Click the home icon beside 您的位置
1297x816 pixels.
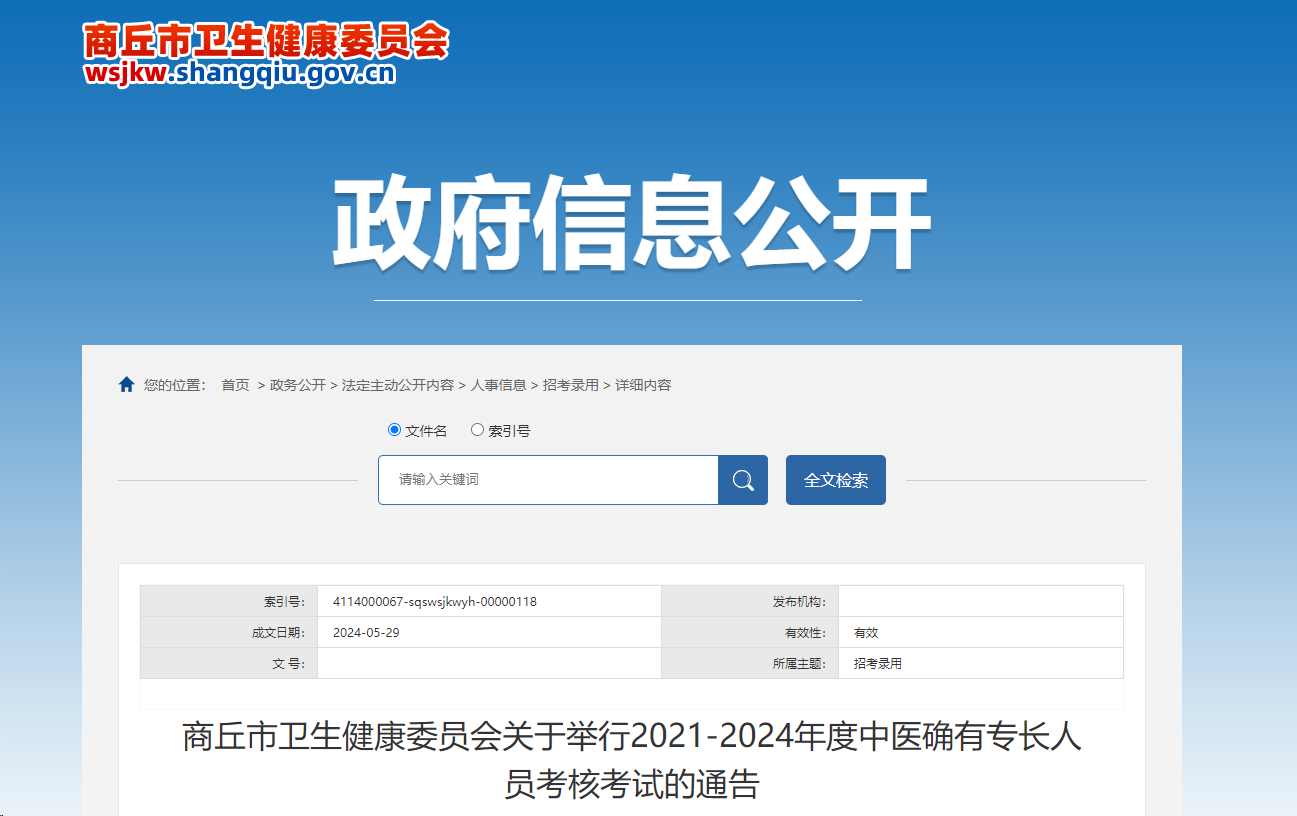coord(126,385)
